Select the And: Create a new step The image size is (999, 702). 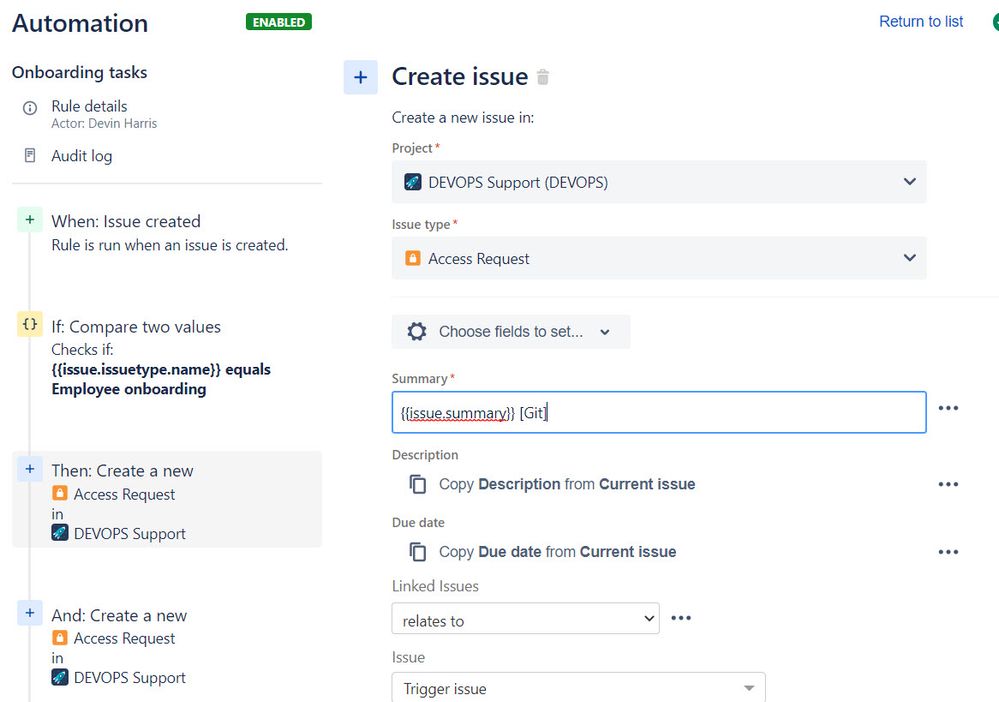pyautogui.click(x=119, y=615)
